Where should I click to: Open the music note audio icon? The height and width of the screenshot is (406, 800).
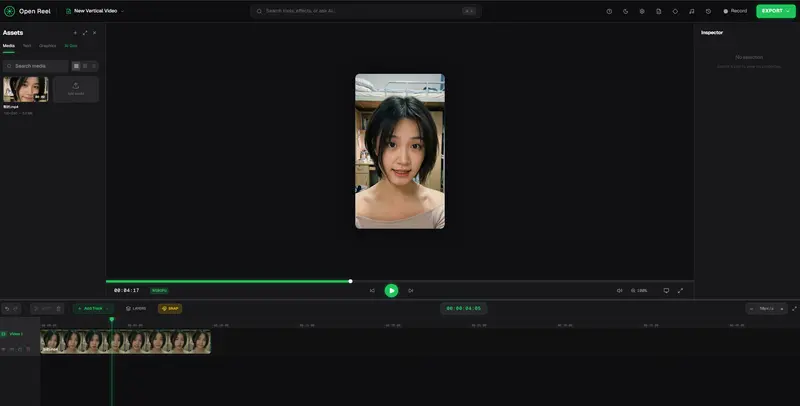click(x=692, y=11)
